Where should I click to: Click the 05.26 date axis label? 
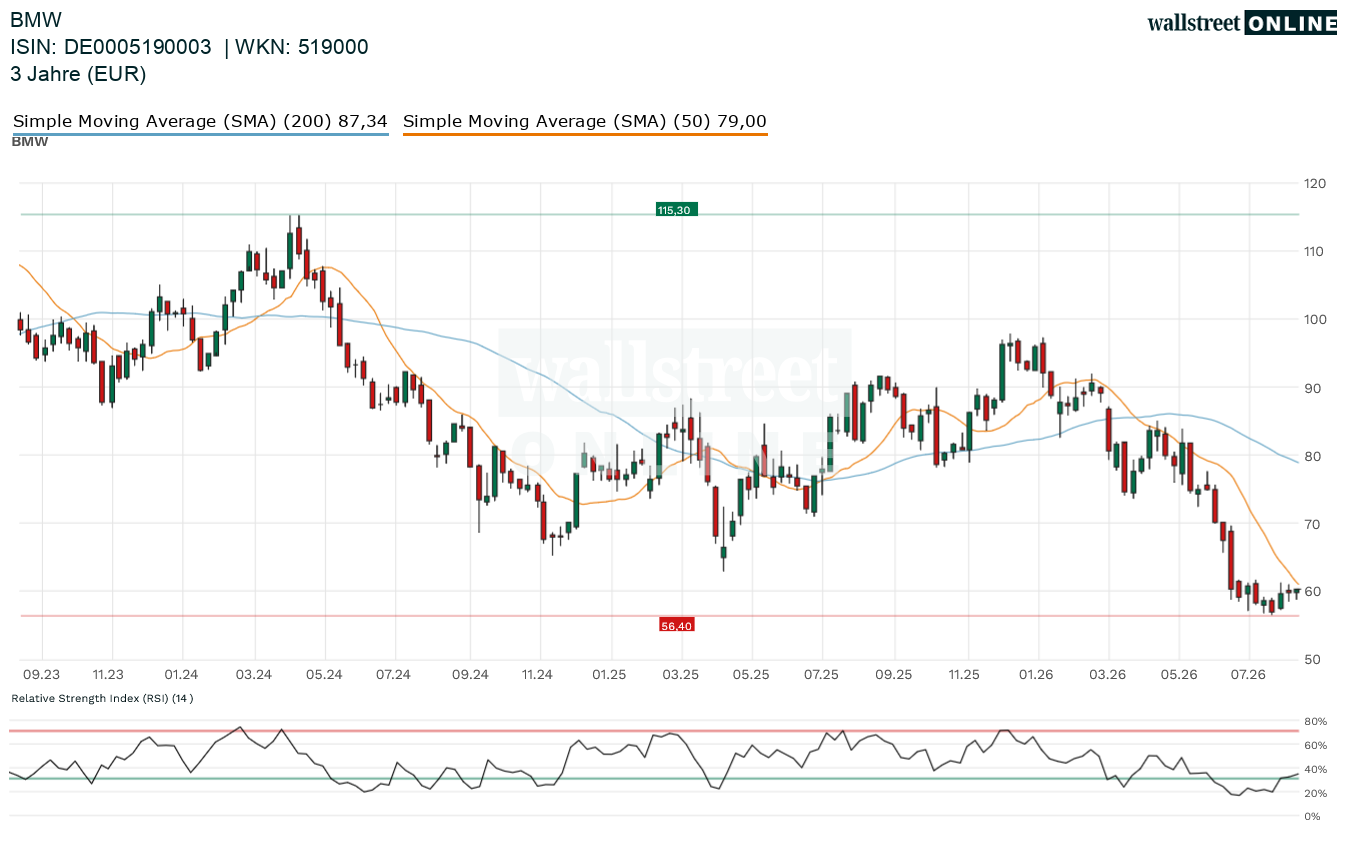point(1178,675)
